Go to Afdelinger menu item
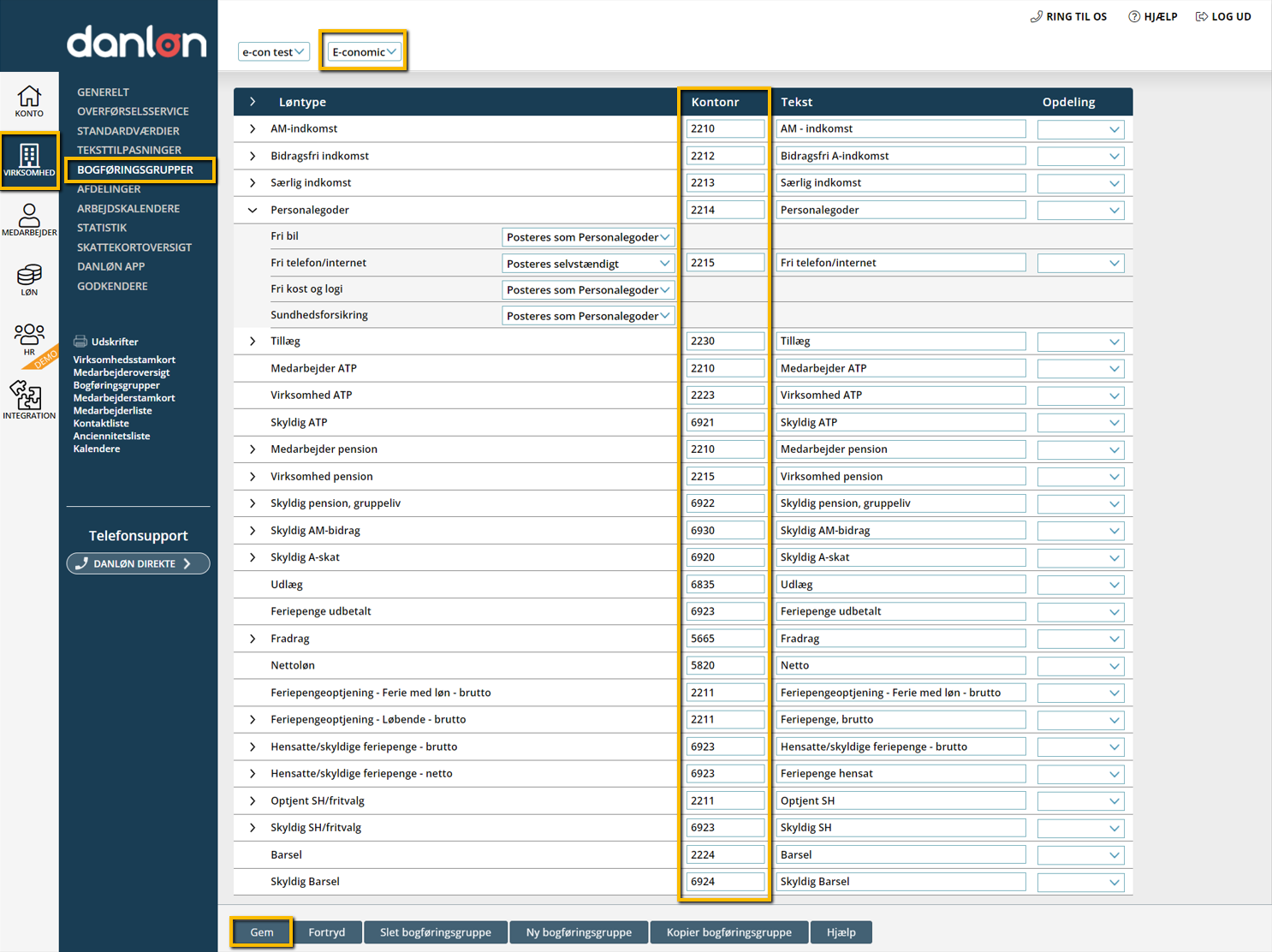Viewport: 1272px width, 952px height. click(109, 189)
